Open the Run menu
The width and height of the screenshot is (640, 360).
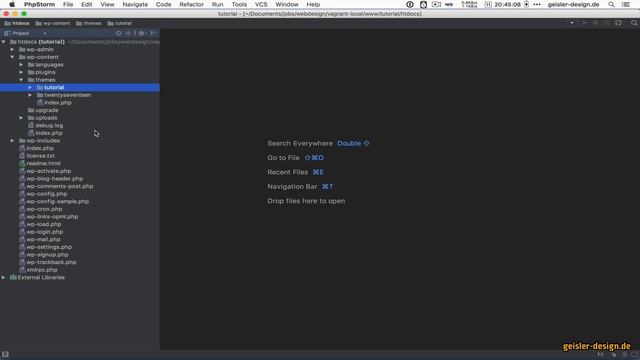(218, 4)
